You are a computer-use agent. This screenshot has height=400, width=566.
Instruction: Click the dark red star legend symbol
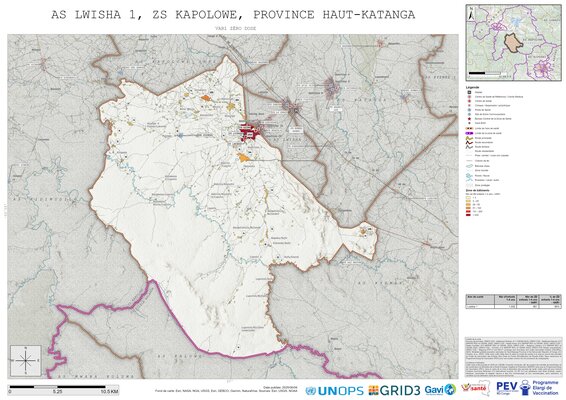click(469, 119)
